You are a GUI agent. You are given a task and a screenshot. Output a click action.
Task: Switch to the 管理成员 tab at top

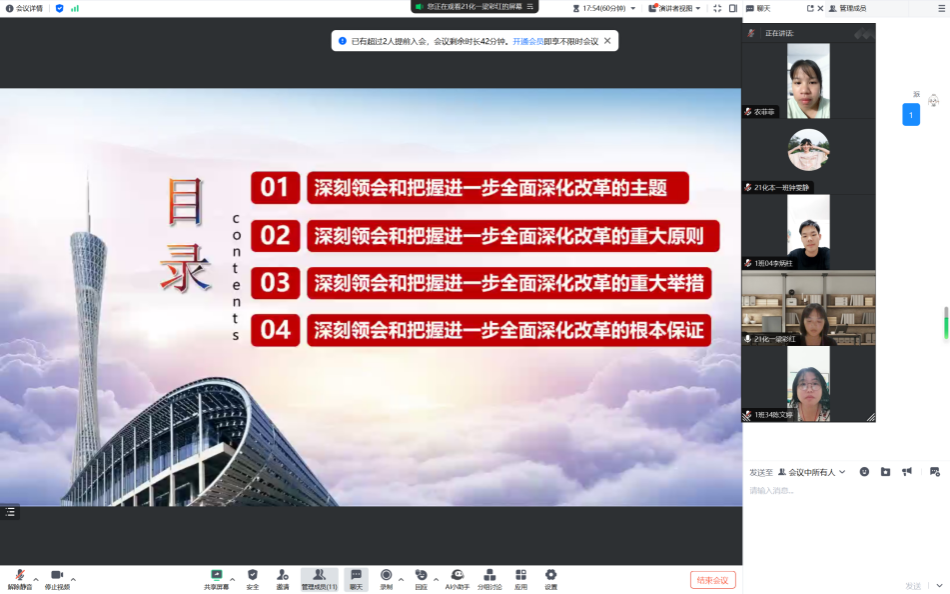(x=846, y=8)
